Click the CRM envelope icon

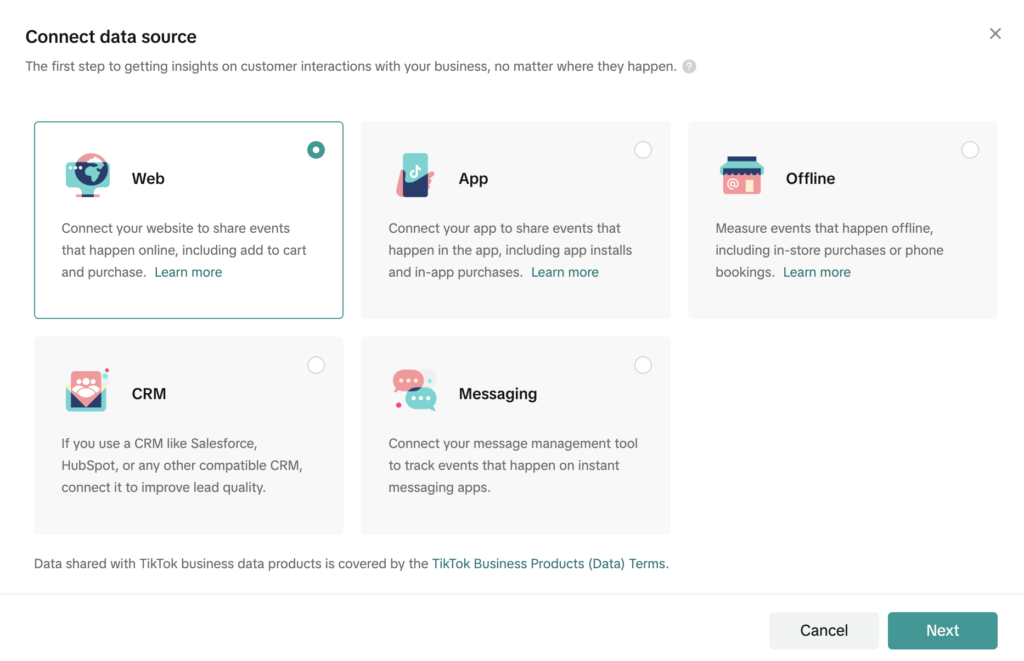click(x=87, y=390)
